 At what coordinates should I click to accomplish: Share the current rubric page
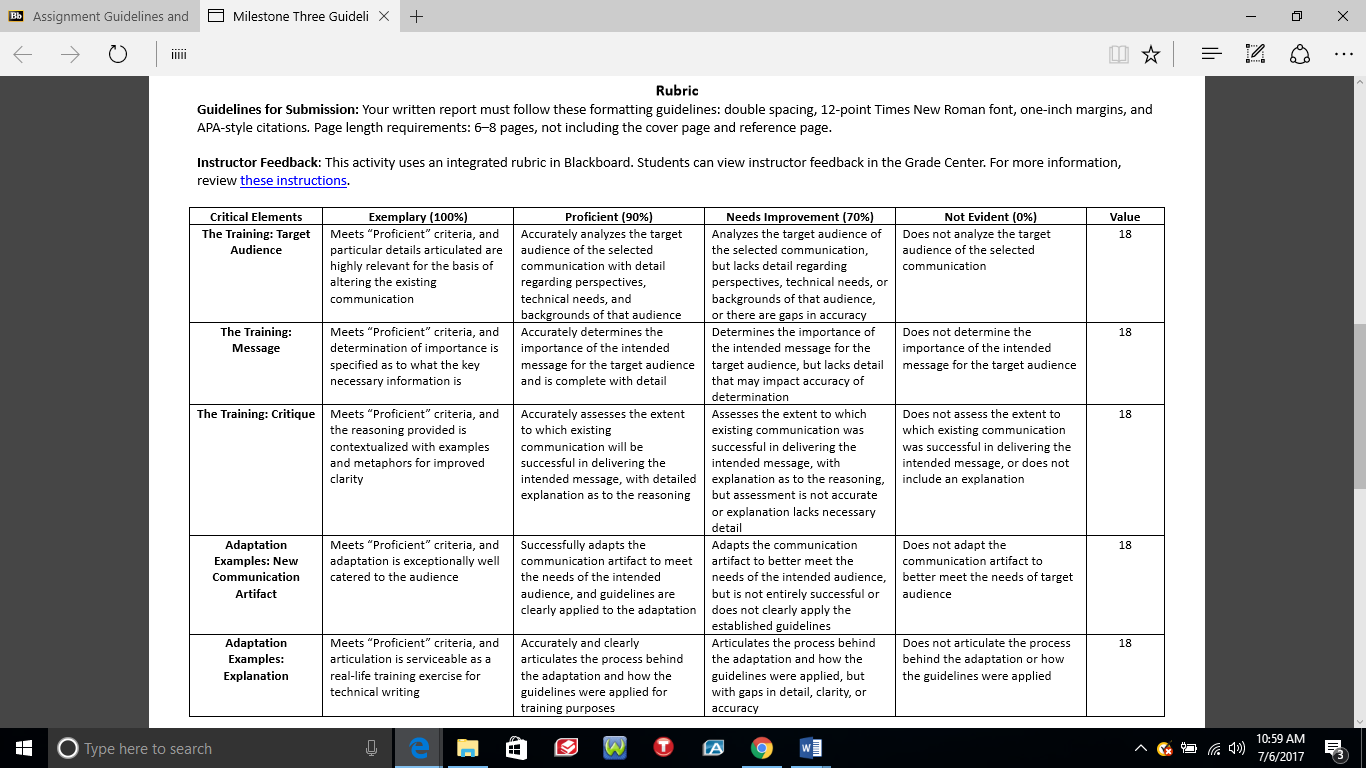(x=1298, y=54)
